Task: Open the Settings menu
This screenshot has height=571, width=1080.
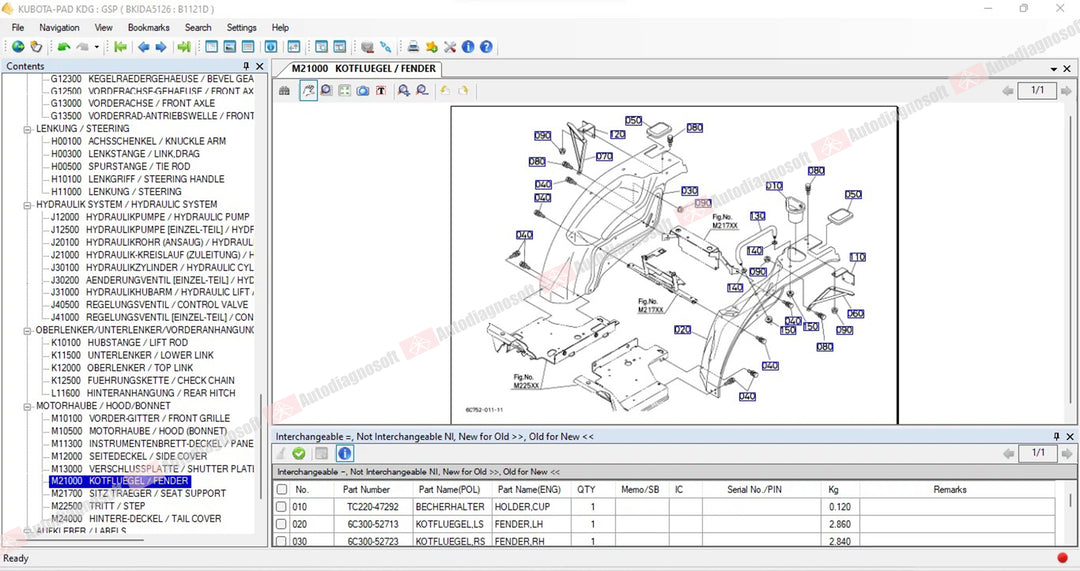Action: tap(241, 28)
